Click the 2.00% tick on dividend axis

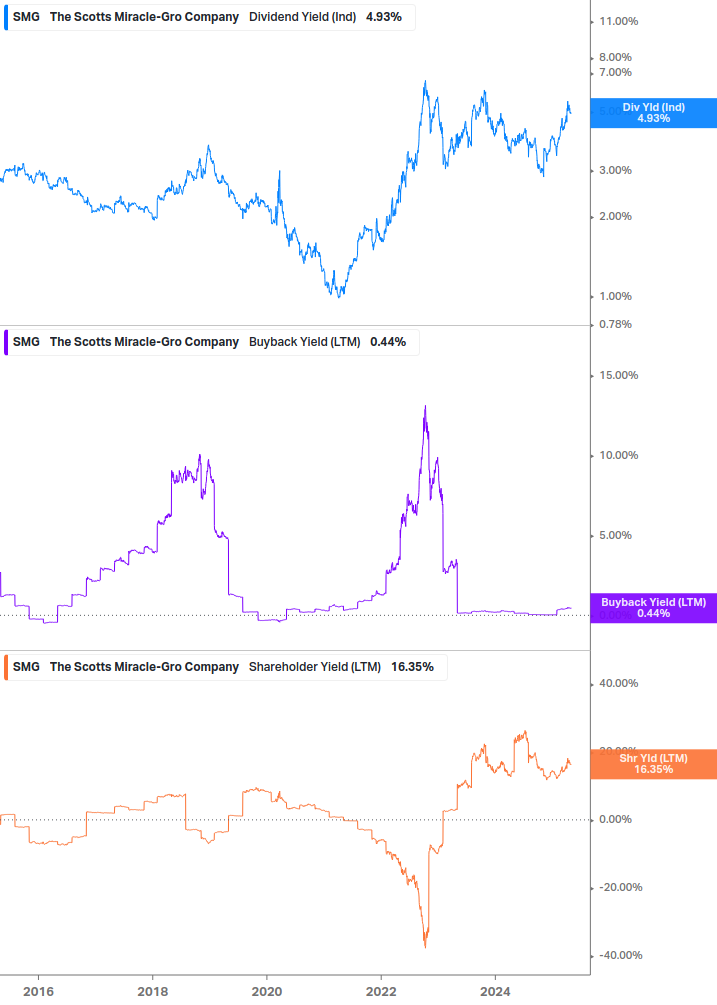tap(615, 217)
